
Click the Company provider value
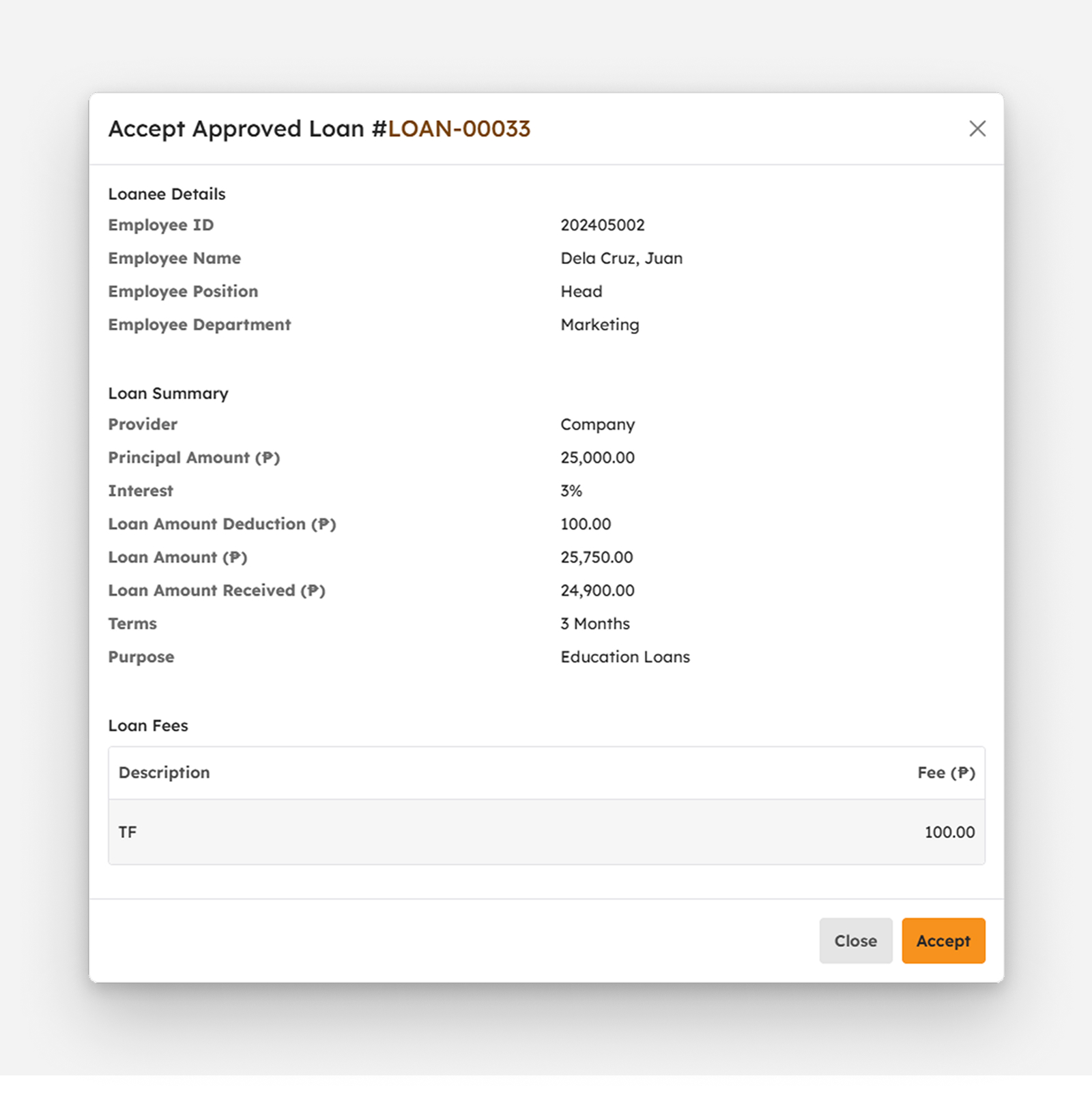(x=598, y=424)
